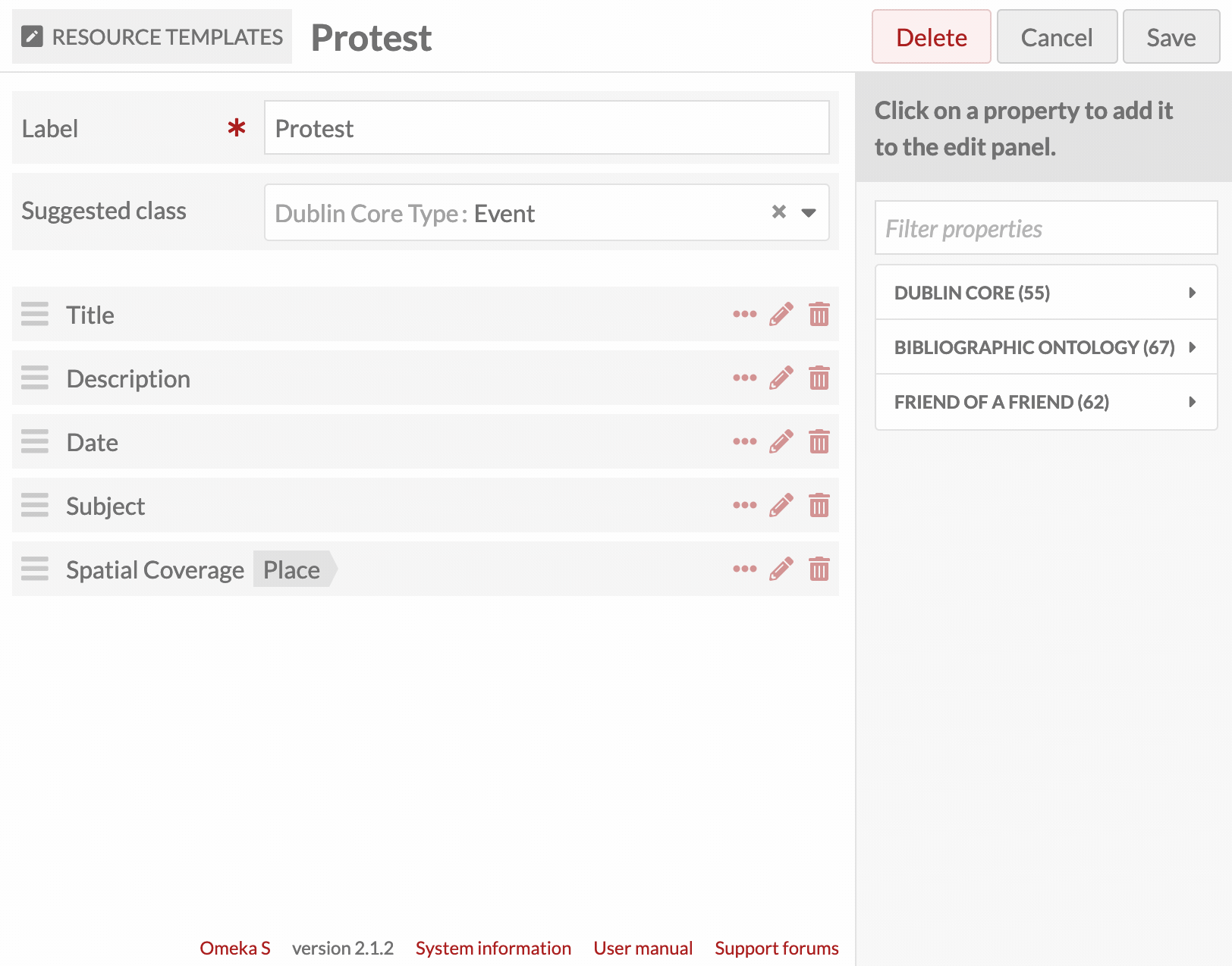Expand the Bibliographic Ontology vocabulary

tap(1046, 347)
